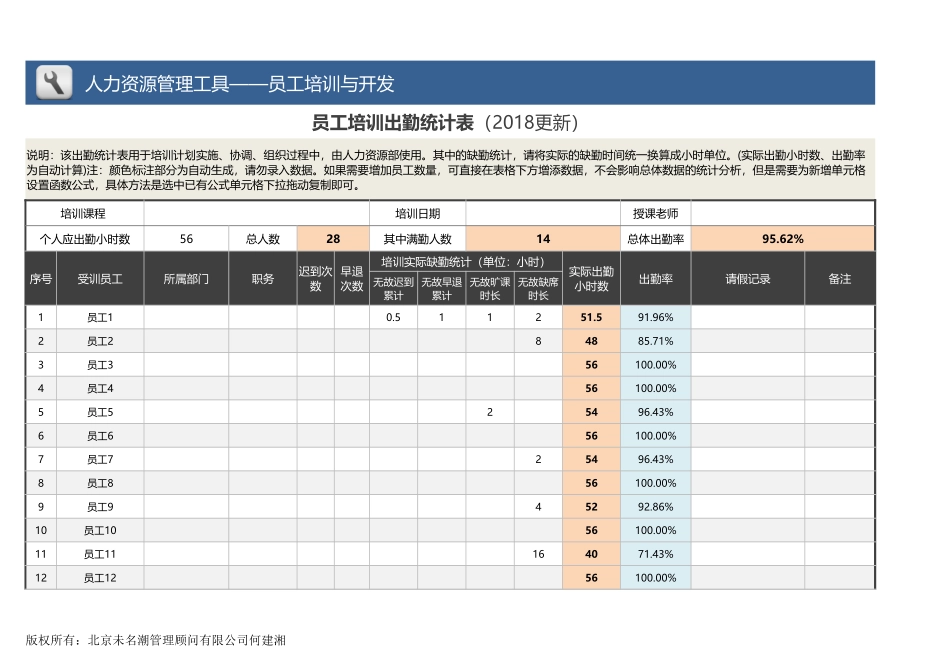This screenshot has width=950, height=672.
Task: Select the 请假记录 column header
Action: click(x=747, y=279)
